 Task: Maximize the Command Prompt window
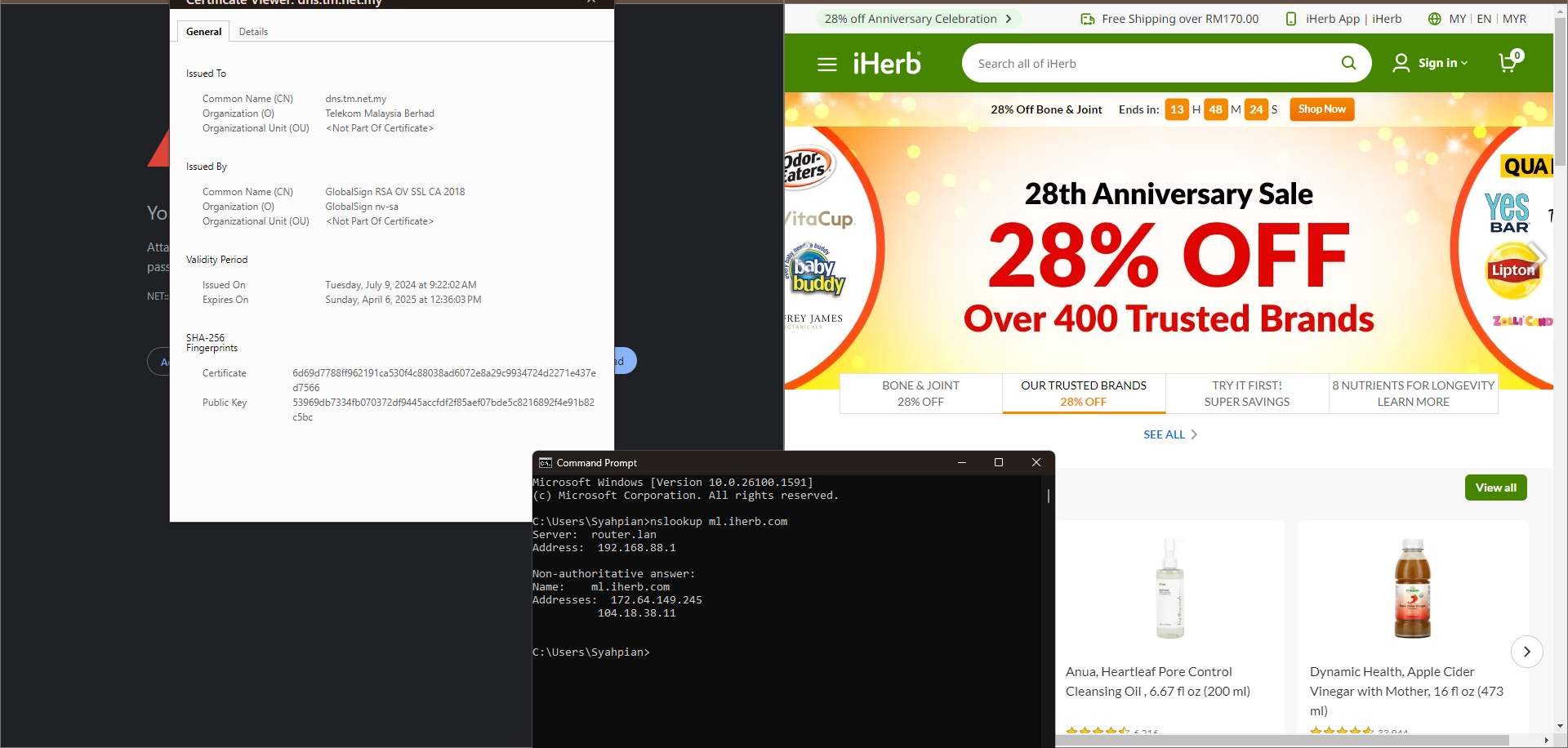coord(998,462)
